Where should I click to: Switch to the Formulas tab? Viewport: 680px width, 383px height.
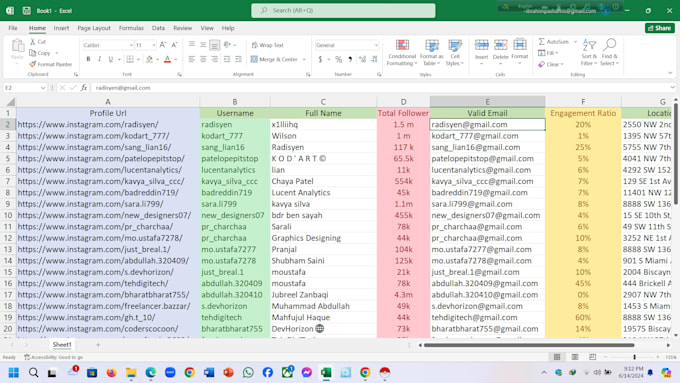(131, 28)
